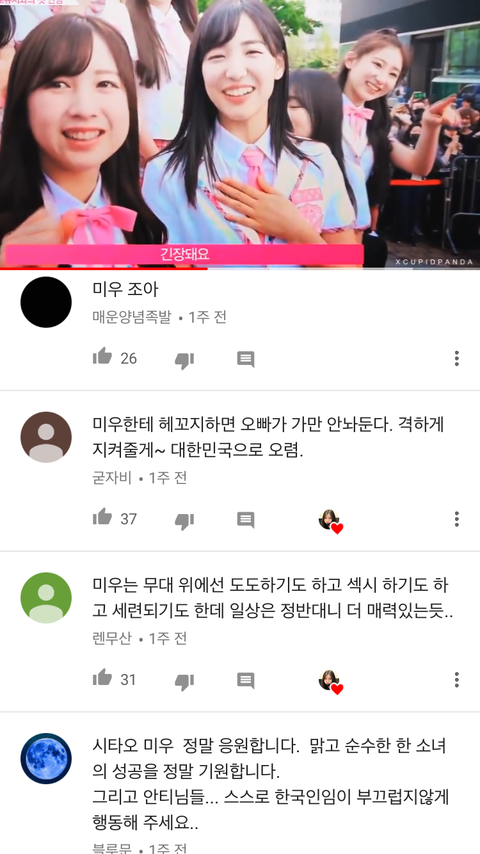Dislike the comment by 렌무산
Image resolution: width=480 pixels, height=854 pixels.
(184, 681)
